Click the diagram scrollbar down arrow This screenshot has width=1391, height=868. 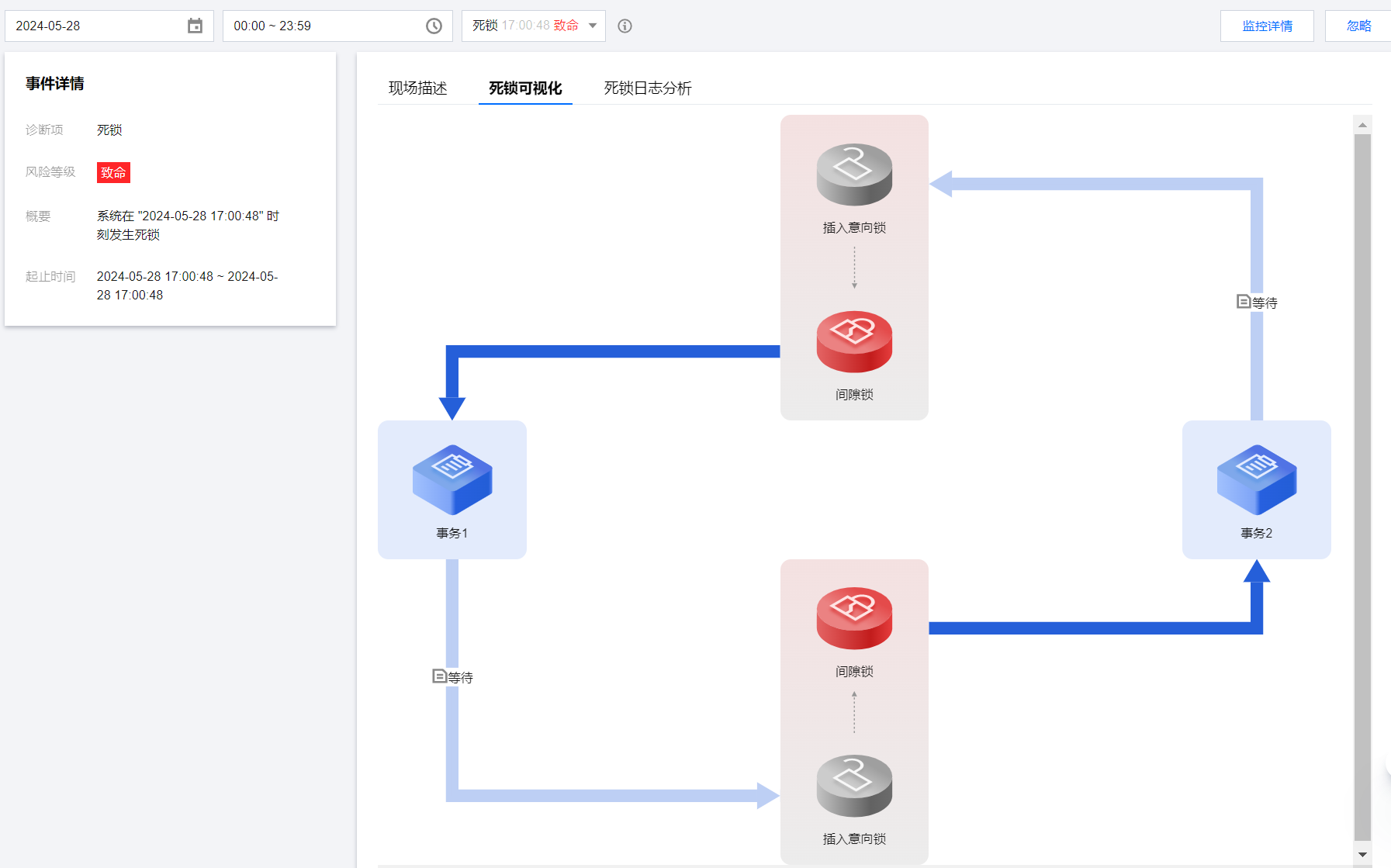click(1362, 854)
